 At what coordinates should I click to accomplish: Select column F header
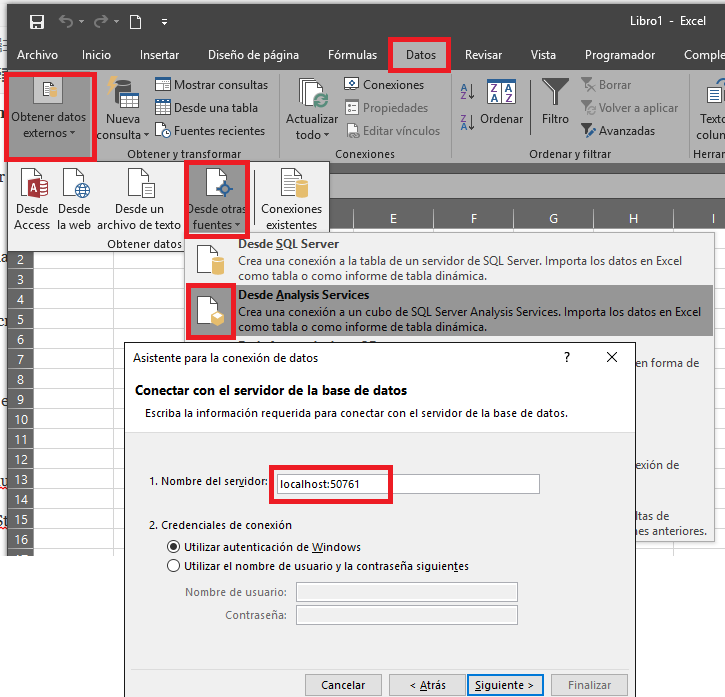click(x=473, y=218)
